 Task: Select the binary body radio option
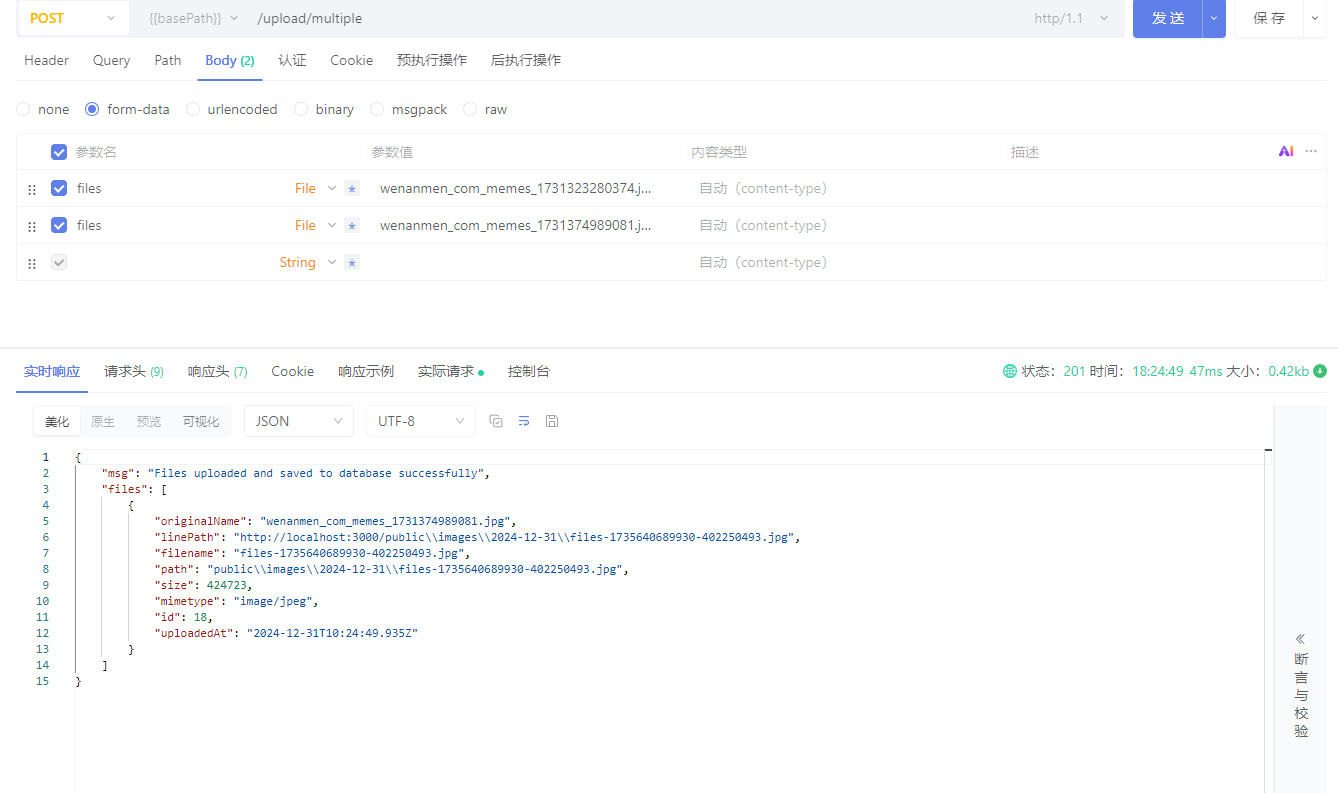(x=301, y=109)
